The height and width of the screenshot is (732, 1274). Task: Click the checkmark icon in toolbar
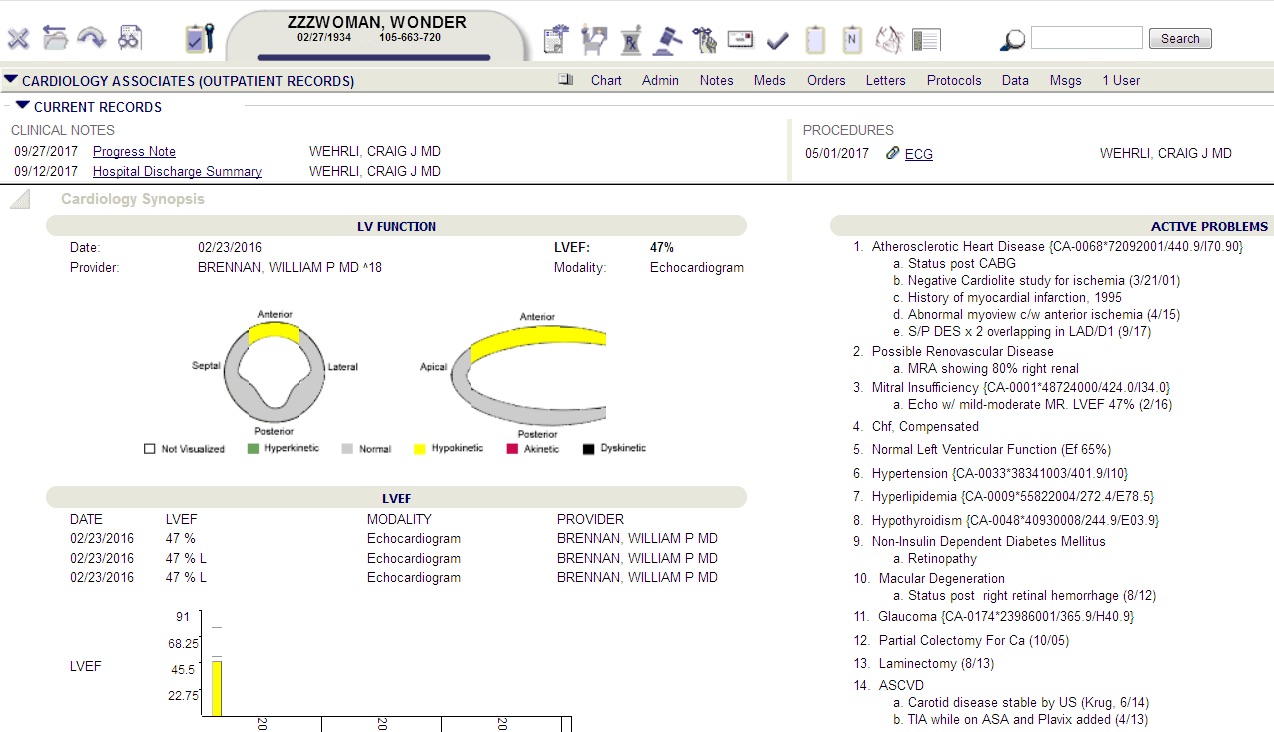[778, 41]
